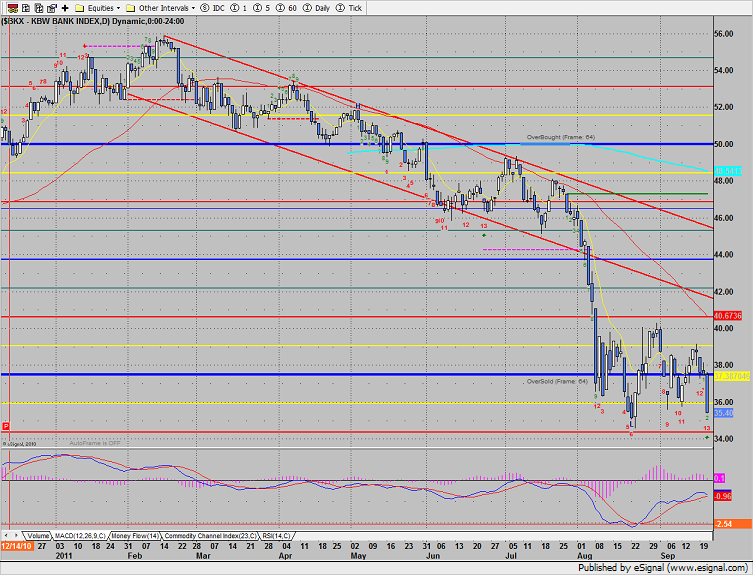Click the AutoFrame is OFF text
The height and width of the screenshot is (575, 753).
95,443
